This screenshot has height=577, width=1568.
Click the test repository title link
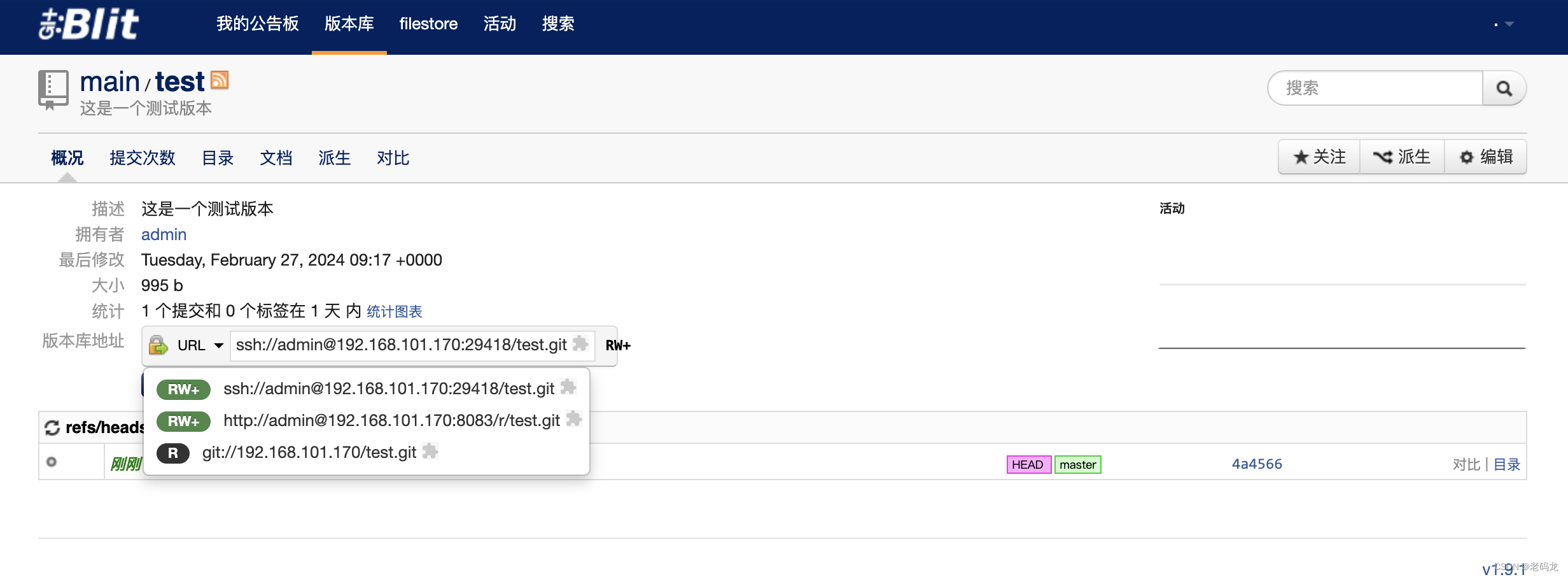pos(180,82)
